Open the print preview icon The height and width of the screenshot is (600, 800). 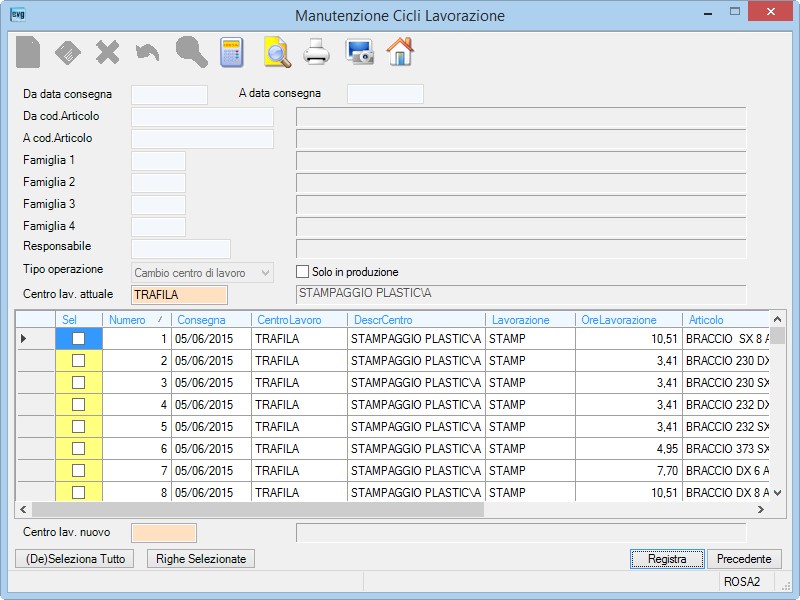pos(278,52)
